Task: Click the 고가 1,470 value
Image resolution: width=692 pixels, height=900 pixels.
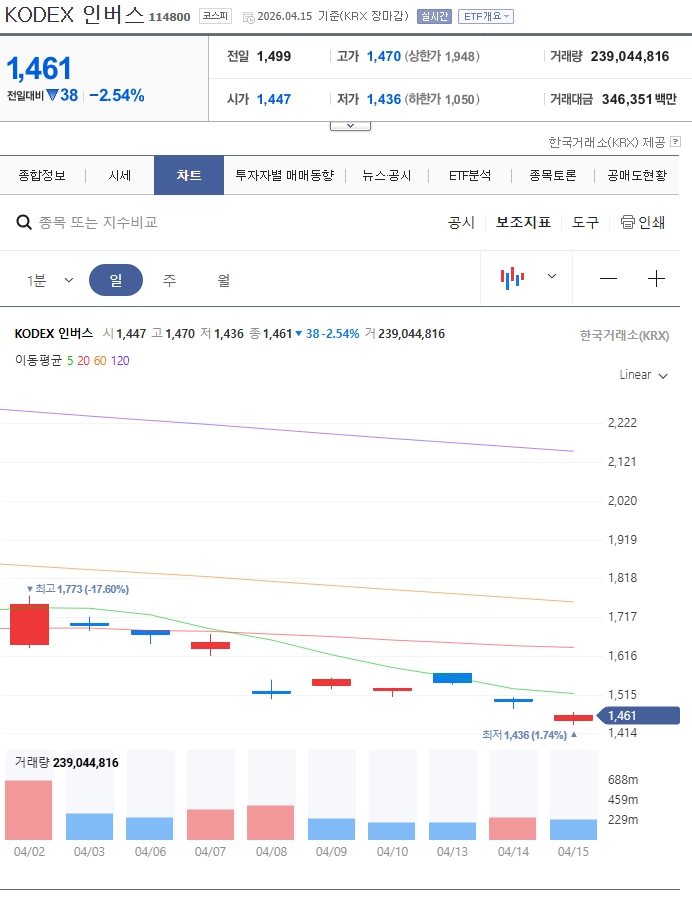Action: [383, 56]
